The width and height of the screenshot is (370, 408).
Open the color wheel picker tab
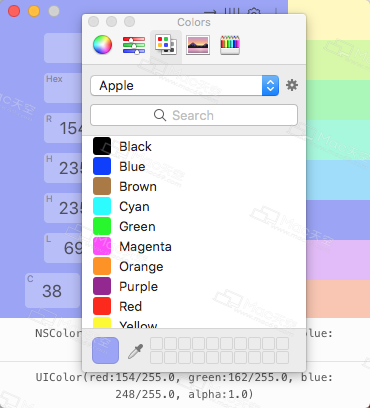(102, 45)
